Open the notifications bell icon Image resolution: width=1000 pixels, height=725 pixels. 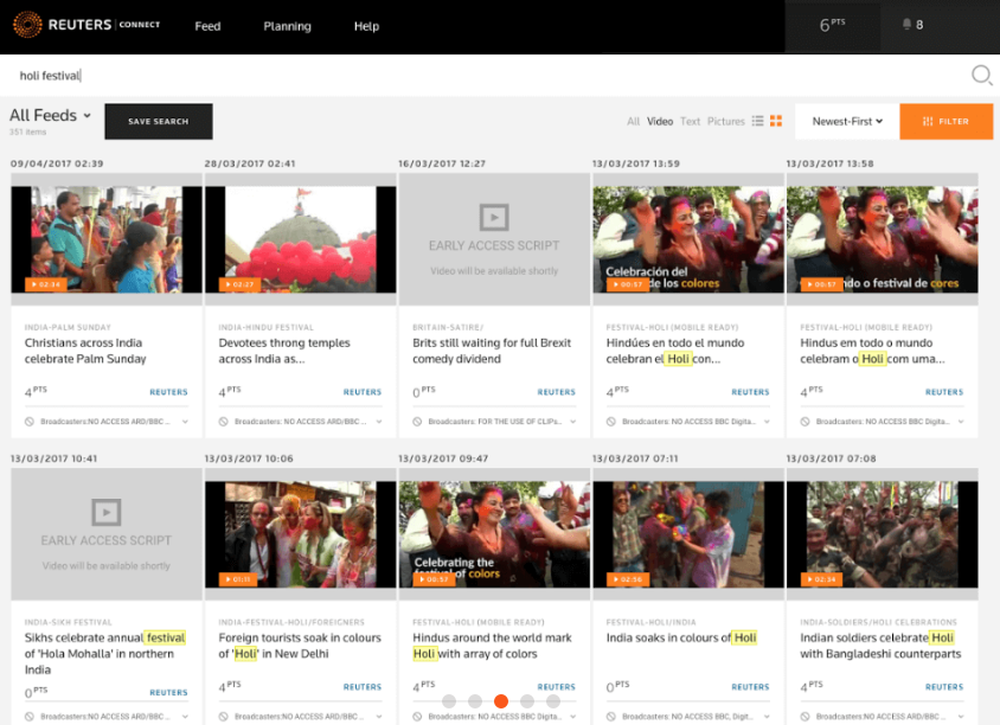[x=906, y=24]
